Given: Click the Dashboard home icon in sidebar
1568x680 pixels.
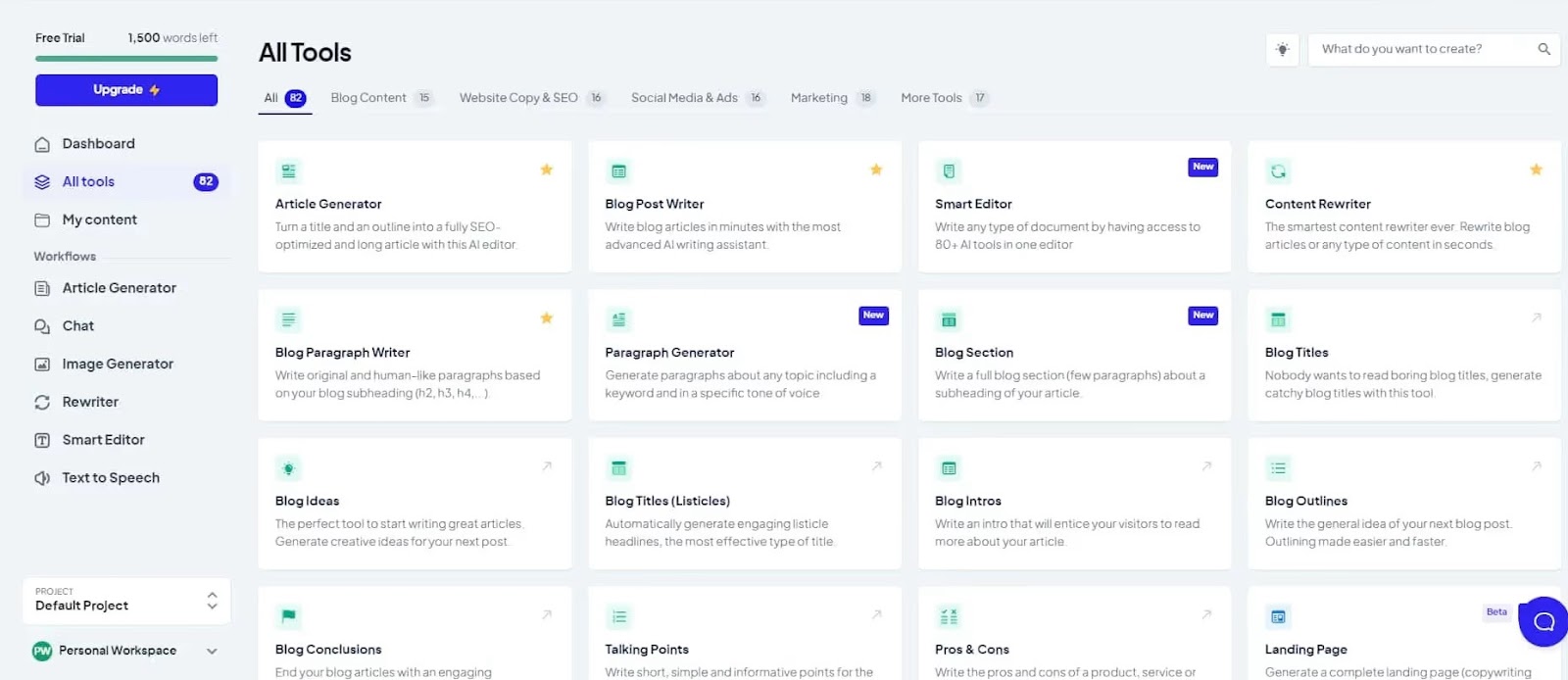Looking at the screenshot, I should click(42, 144).
